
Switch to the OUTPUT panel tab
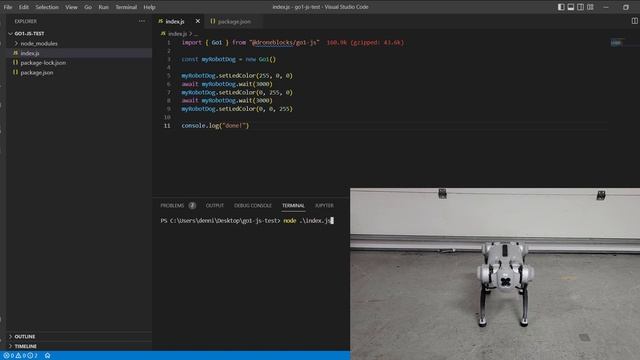[215, 206]
